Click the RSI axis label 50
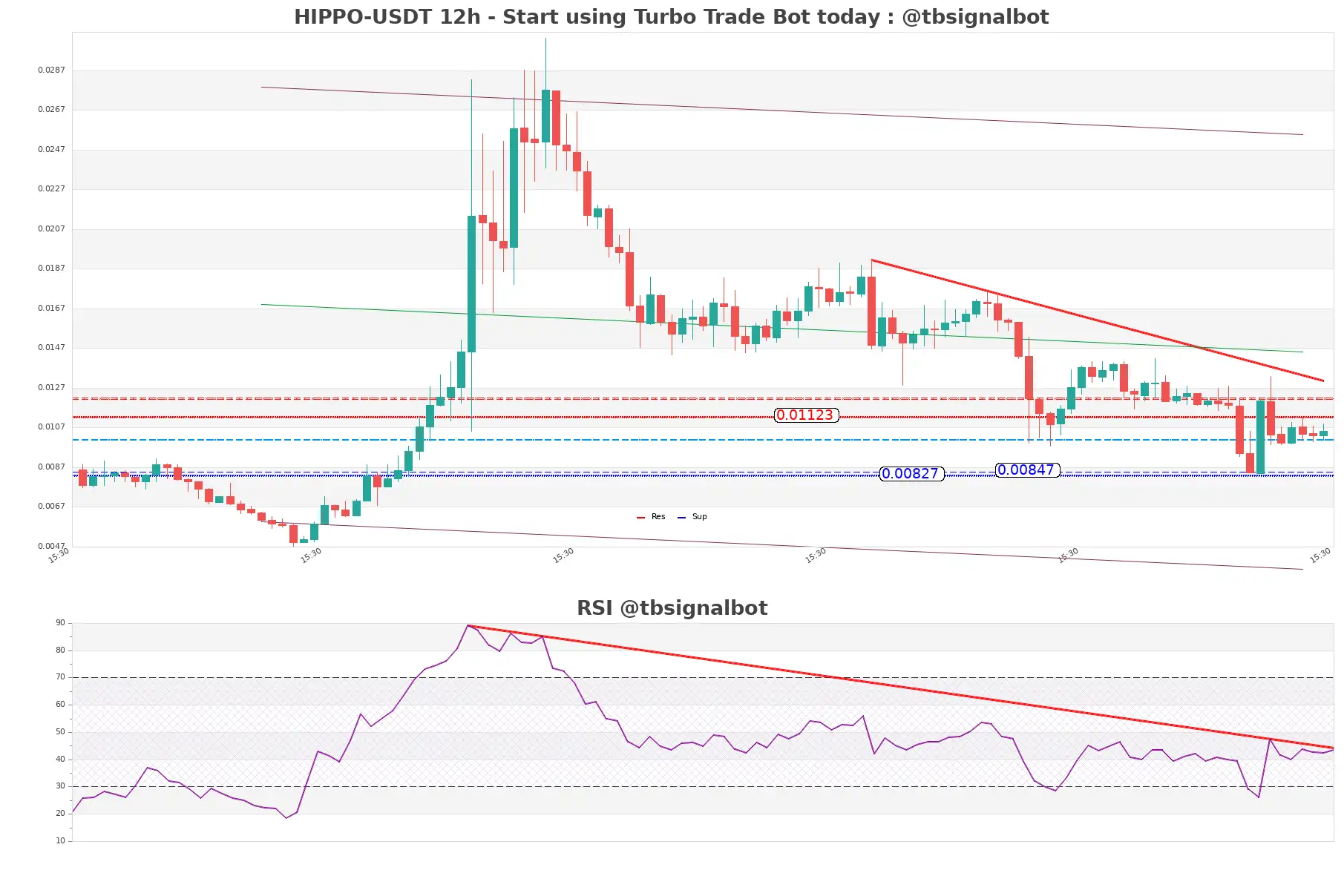The width and height of the screenshot is (1344, 896). click(x=60, y=732)
